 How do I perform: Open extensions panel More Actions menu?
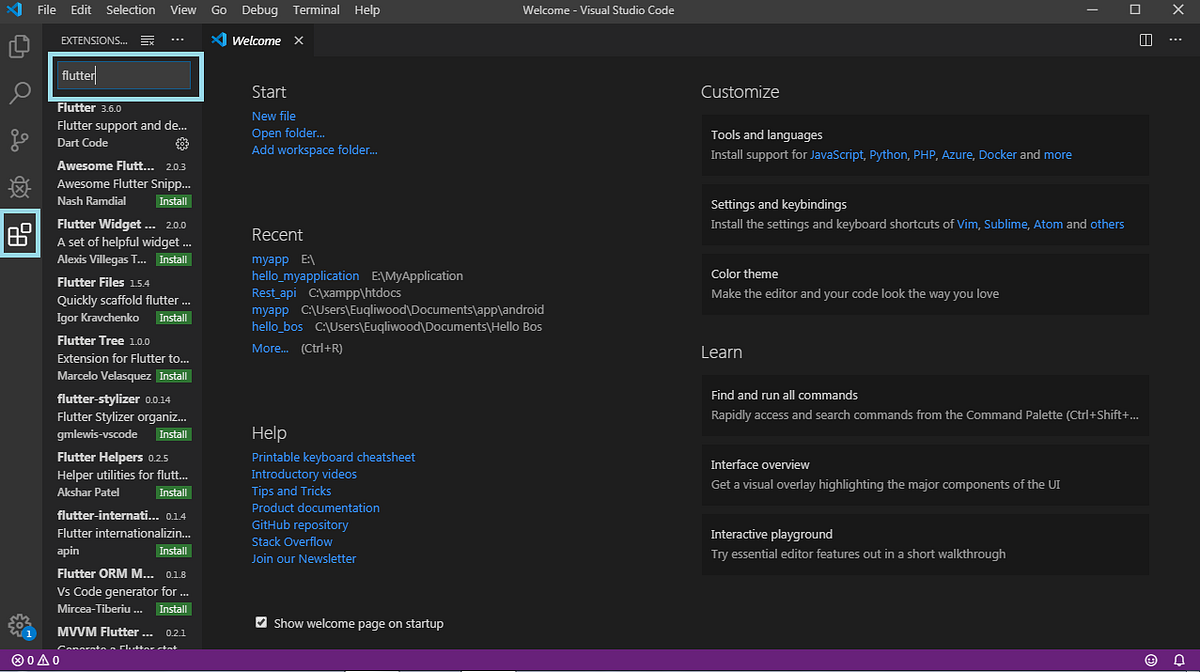coord(177,40)
